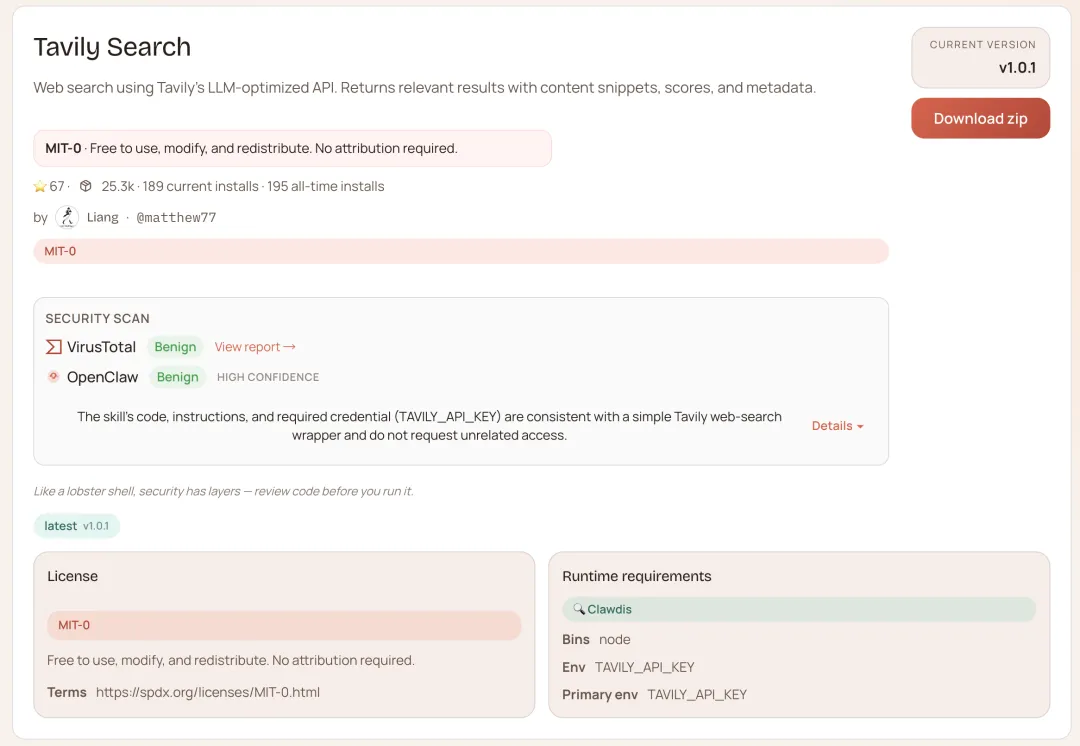
Task: Open the @matthew77 author profile link
Action: pyautogui.click(x=176, y=217)
